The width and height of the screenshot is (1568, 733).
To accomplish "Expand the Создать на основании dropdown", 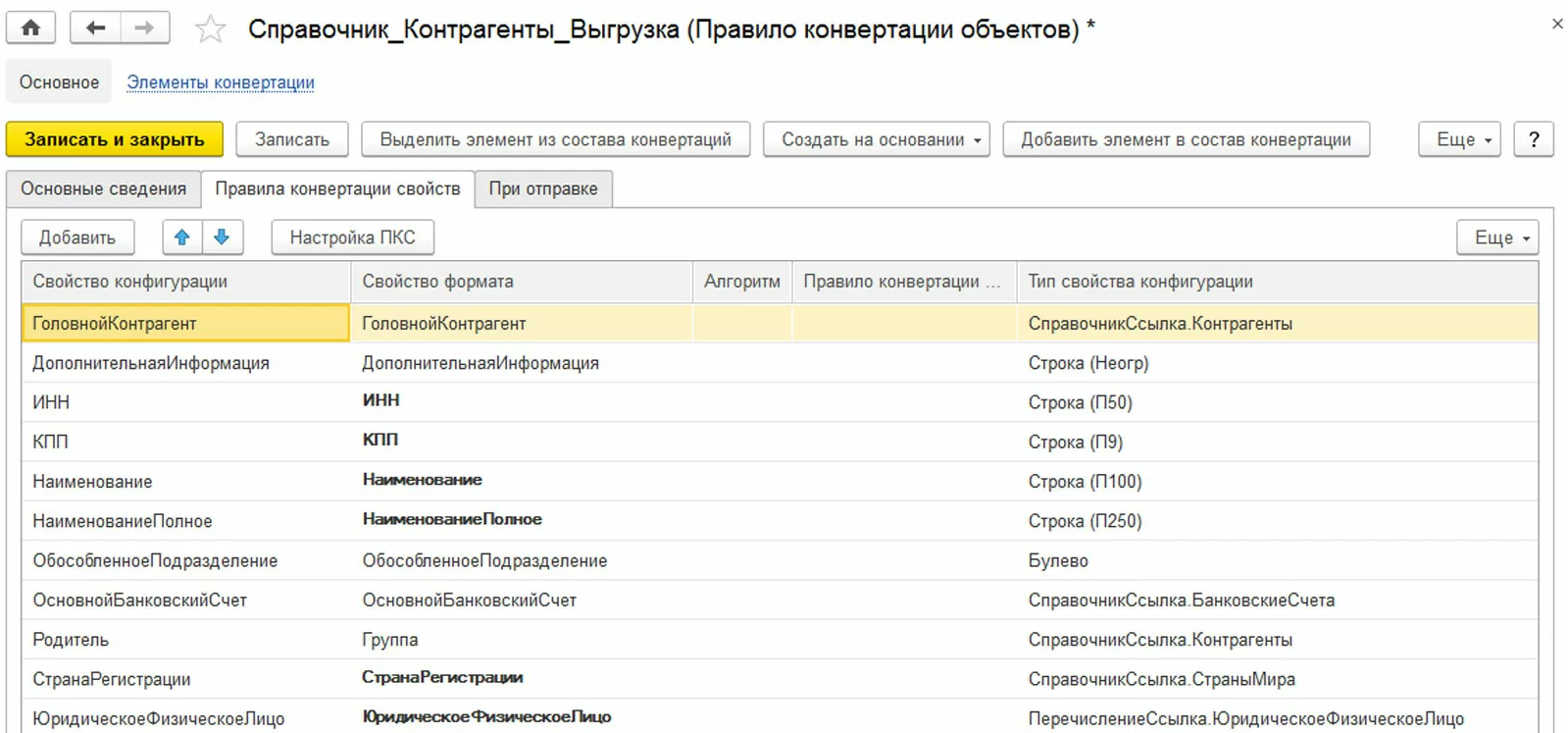I will 876,139.
